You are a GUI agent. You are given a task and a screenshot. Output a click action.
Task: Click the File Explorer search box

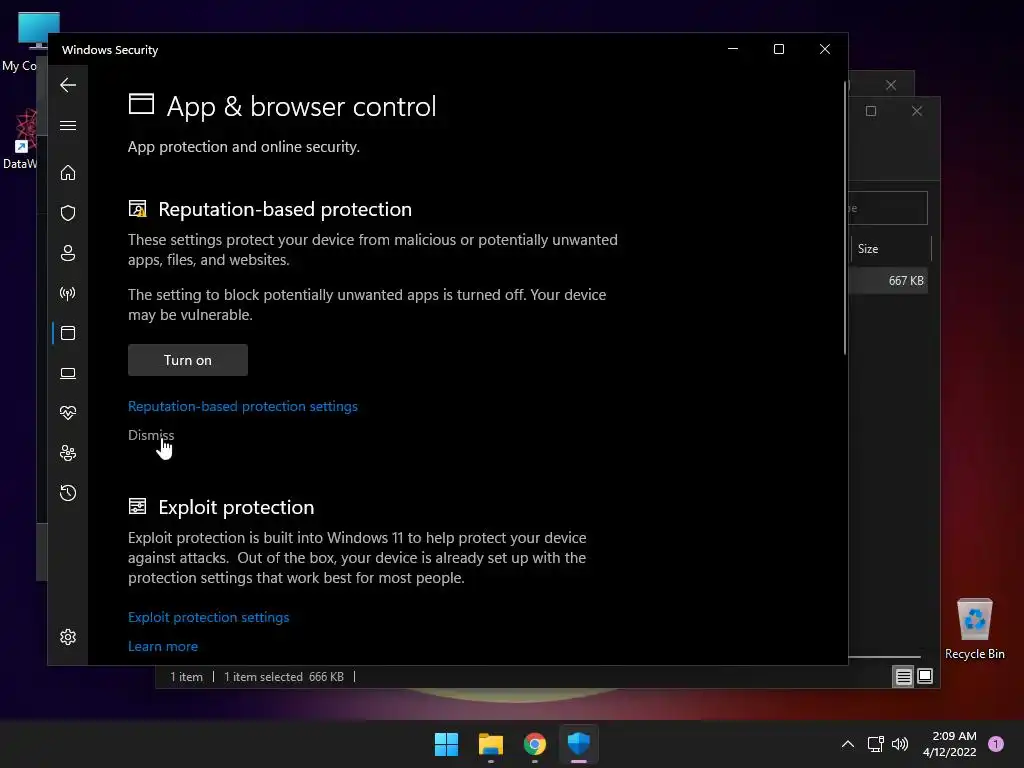point(888,208)
